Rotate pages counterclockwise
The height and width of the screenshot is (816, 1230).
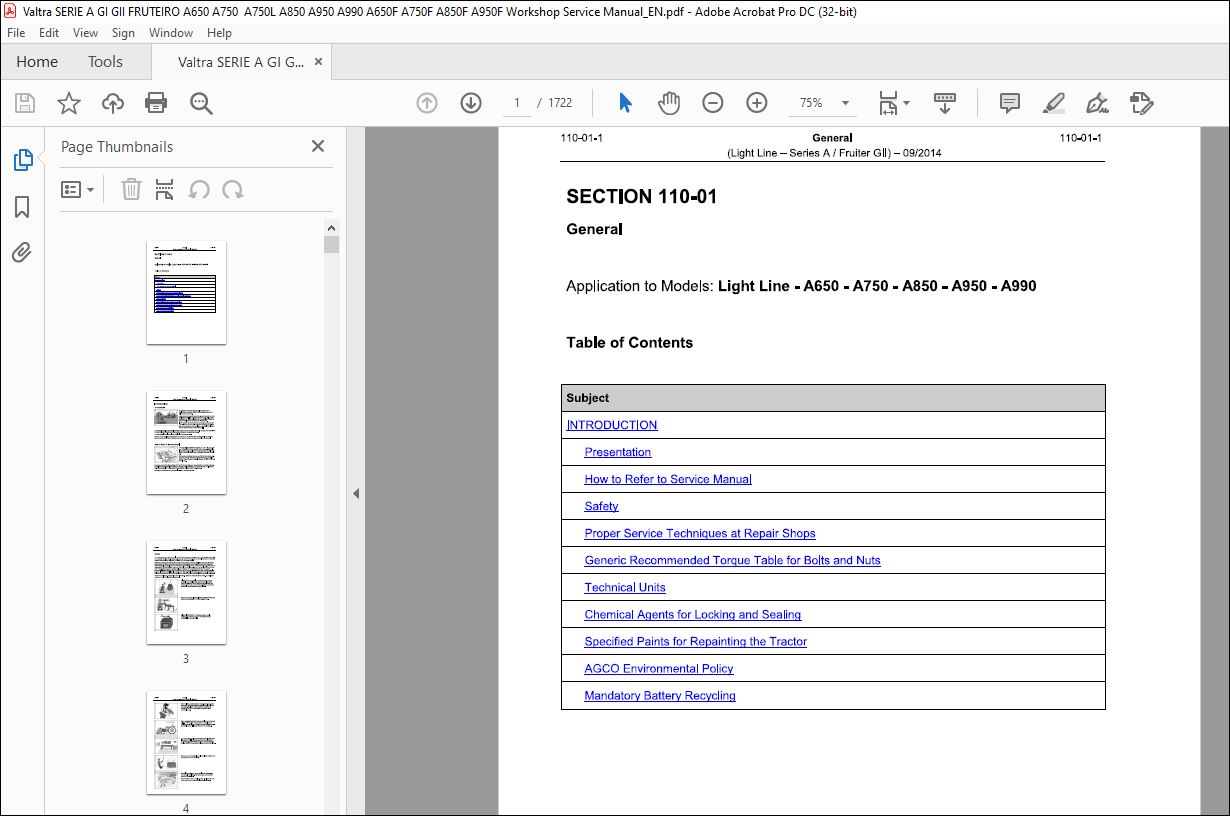click(x=199, y=190)
